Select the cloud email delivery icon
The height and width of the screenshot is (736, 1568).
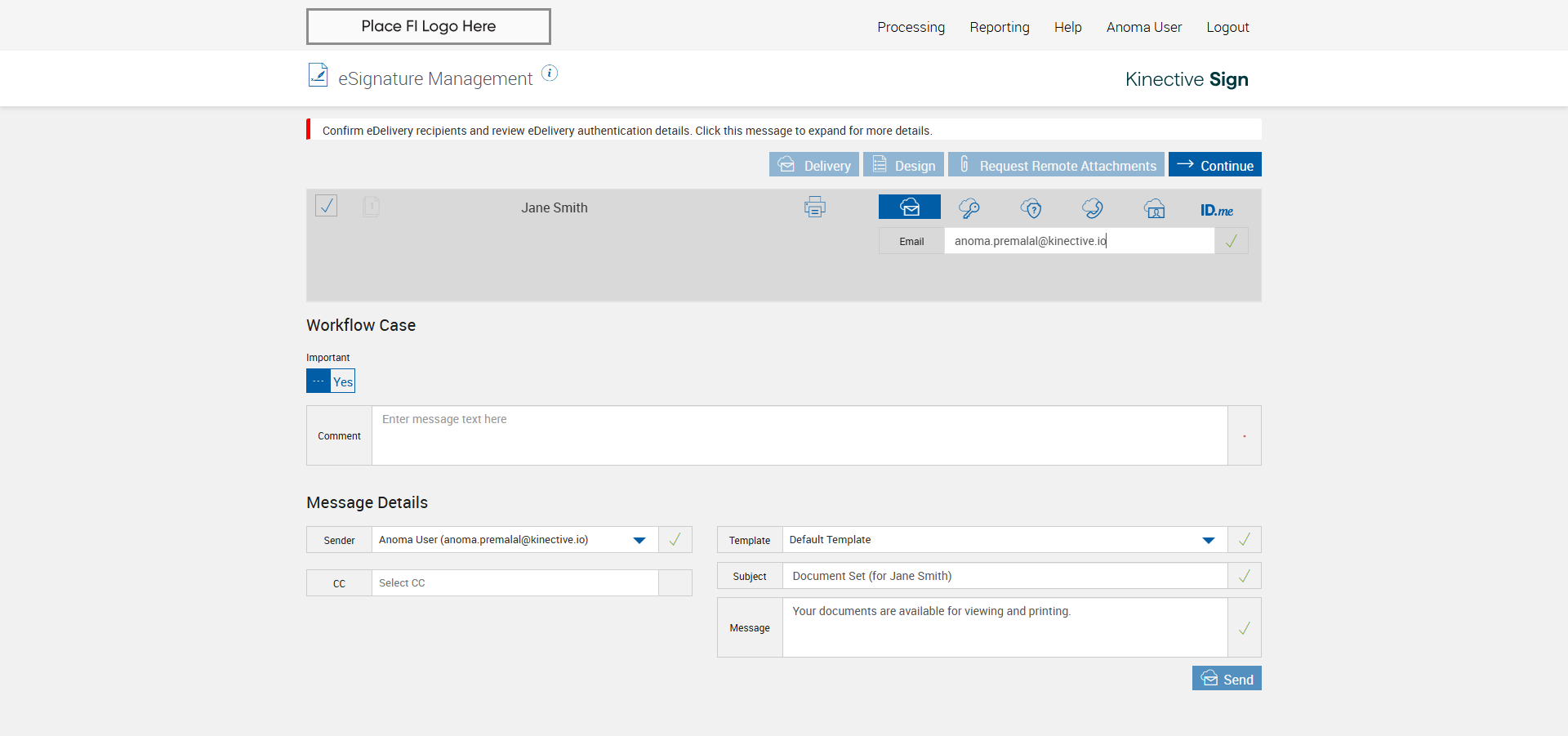pos(909,207)
